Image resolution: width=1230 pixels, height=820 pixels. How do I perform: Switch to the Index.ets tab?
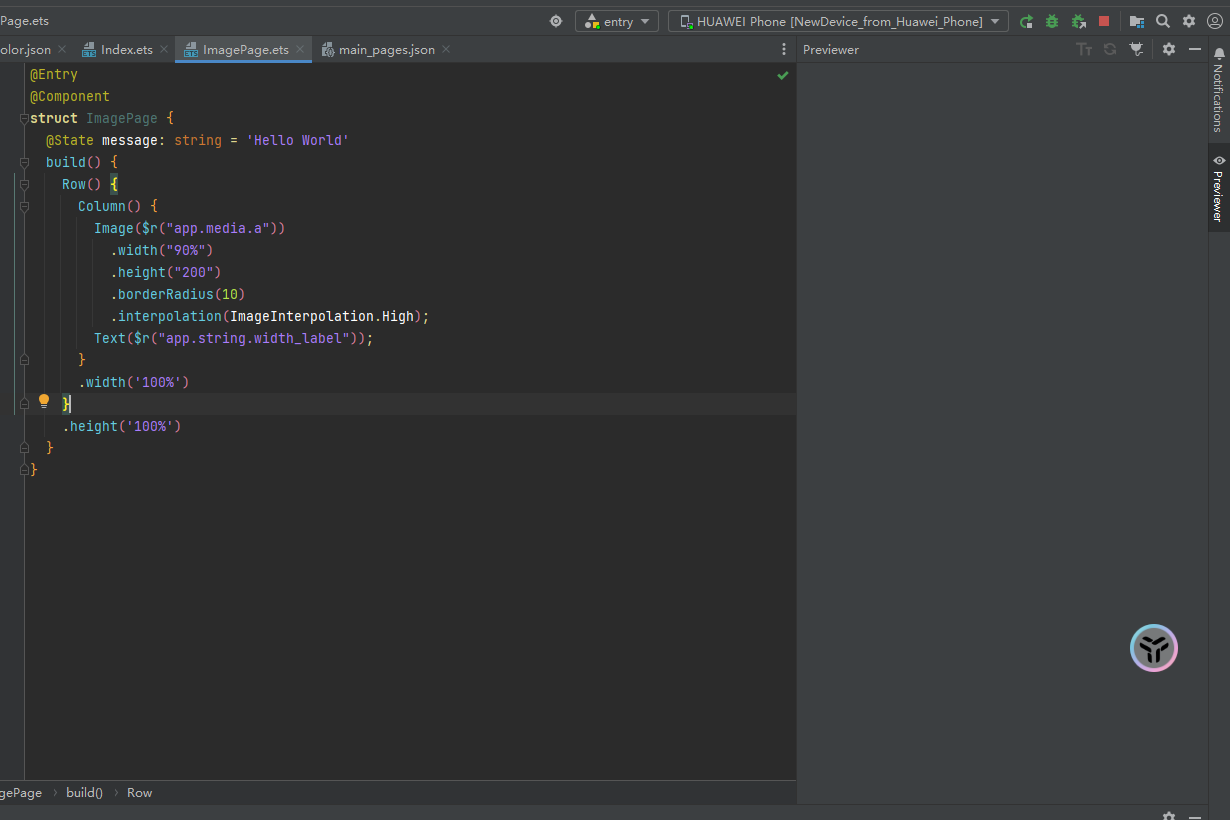coord(126,49)
